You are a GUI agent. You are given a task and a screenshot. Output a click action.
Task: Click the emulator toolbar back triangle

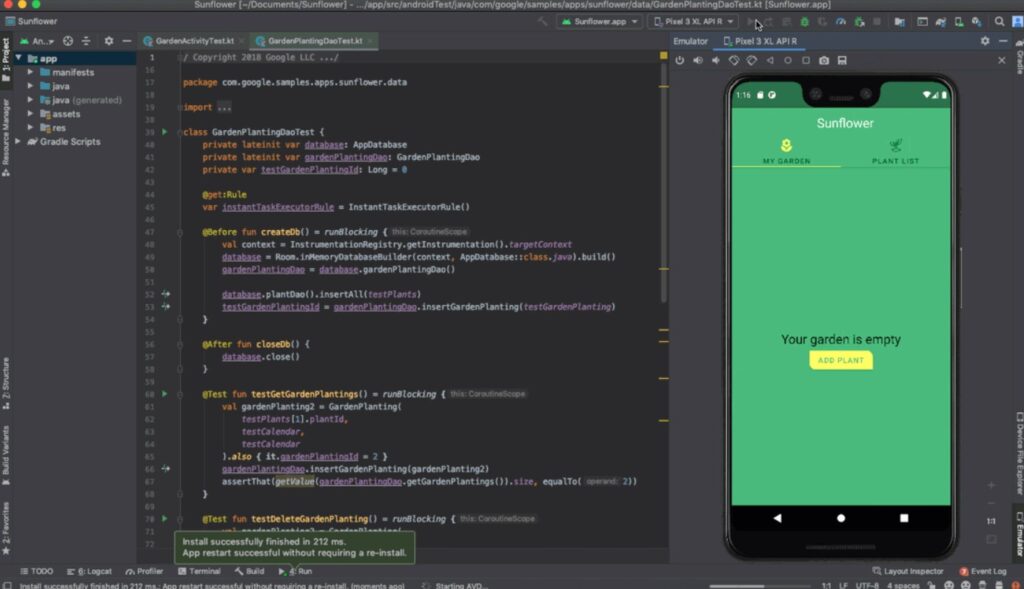(770, 60)
